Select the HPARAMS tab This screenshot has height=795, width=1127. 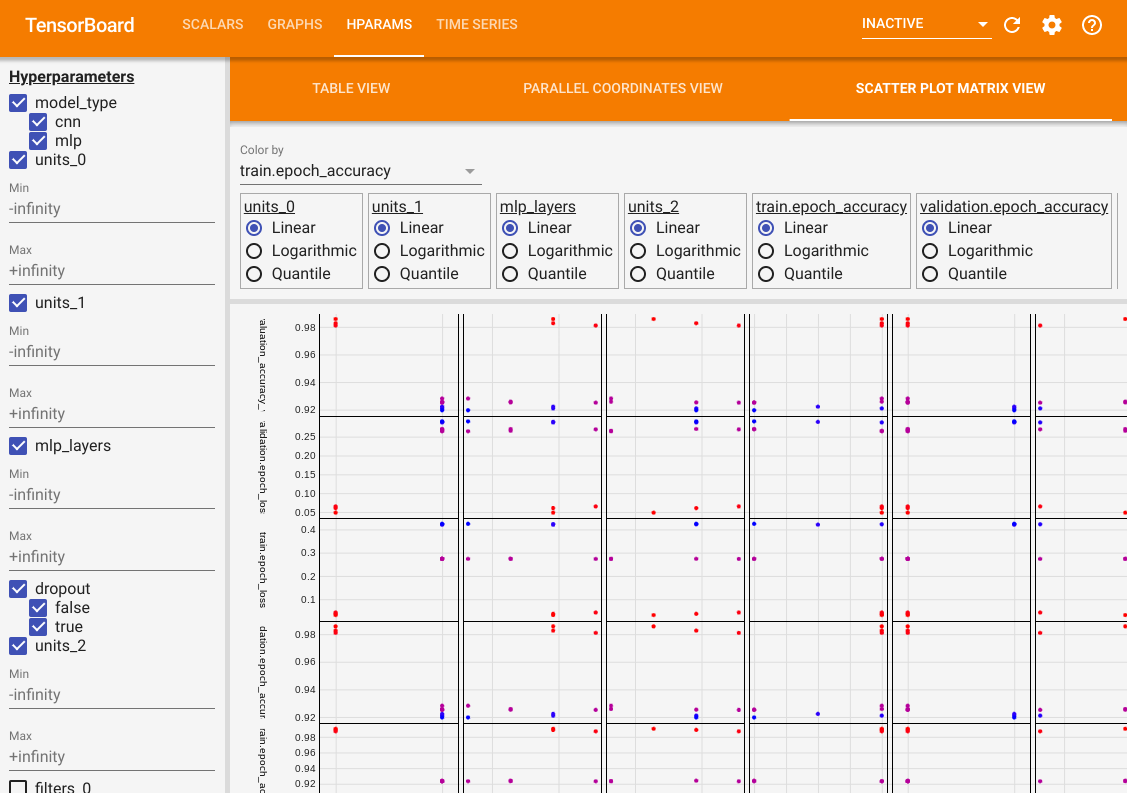[x=379, y=24]
